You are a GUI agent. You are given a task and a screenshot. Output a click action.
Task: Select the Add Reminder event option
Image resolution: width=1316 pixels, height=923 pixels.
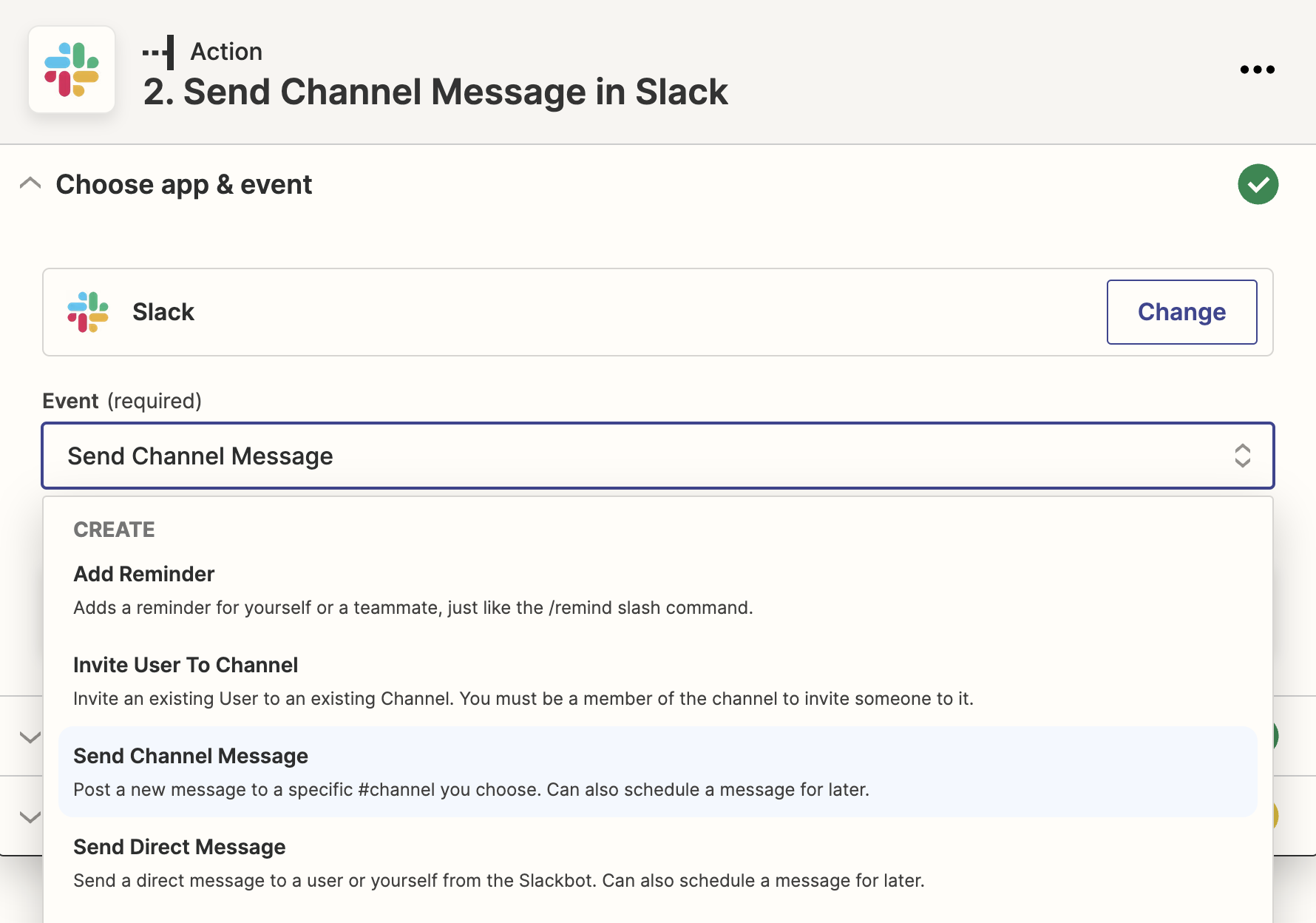pos(658,590)
